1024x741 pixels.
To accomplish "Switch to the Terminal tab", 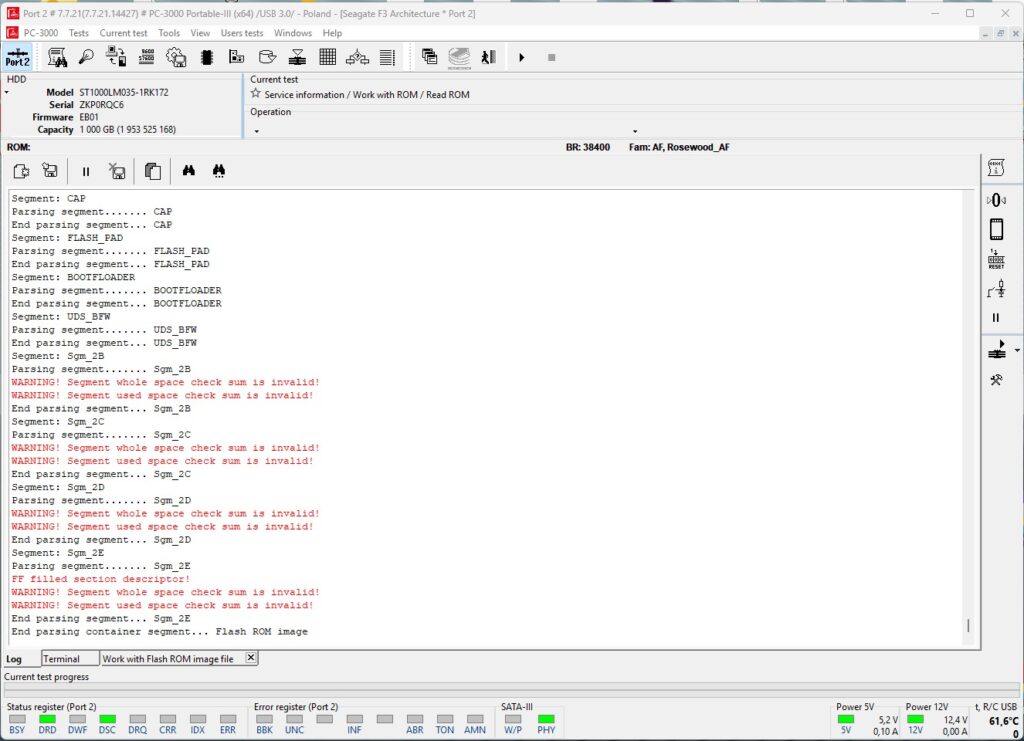I will pyautogui.click(x=70, y=659).
